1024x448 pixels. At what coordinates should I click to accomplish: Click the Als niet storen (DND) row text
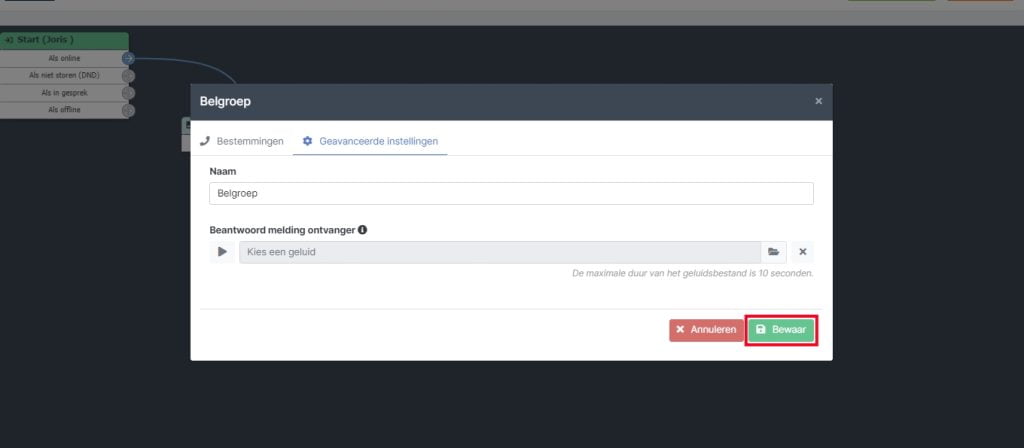point(64,76)
